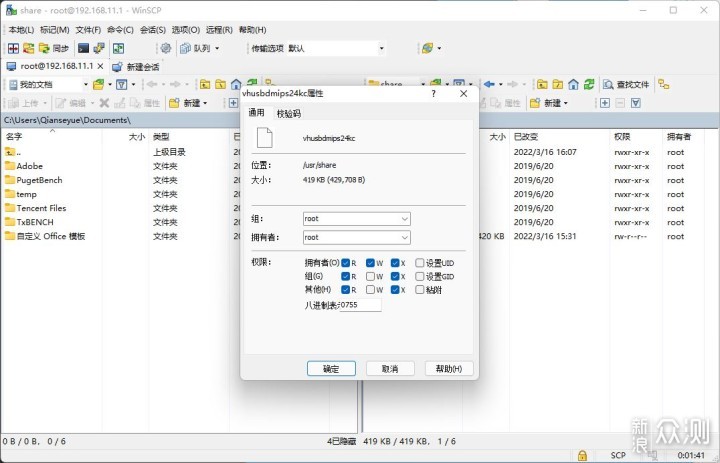Check the sticky bit checkbox
The image size is (720, 463).
tap(419, 290)
